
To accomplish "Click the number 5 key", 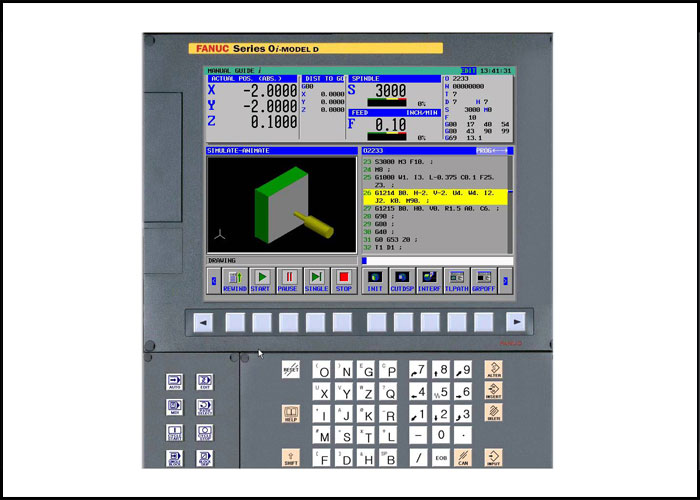I will (441, 392).
